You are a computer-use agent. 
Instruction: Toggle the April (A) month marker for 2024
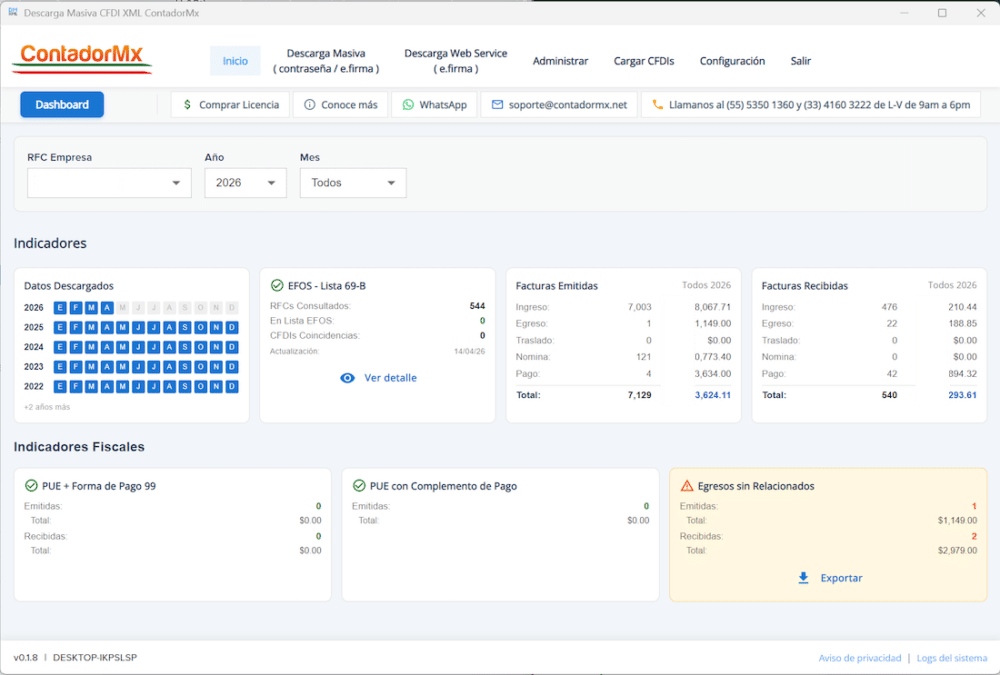point(106,347)
